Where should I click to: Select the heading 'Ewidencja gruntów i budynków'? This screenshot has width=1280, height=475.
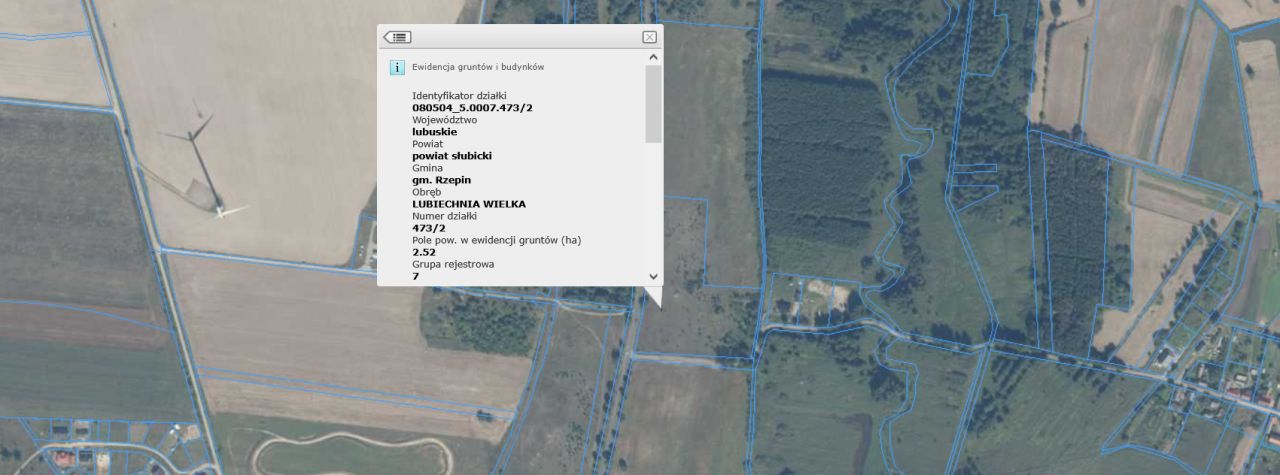point(478,67)
